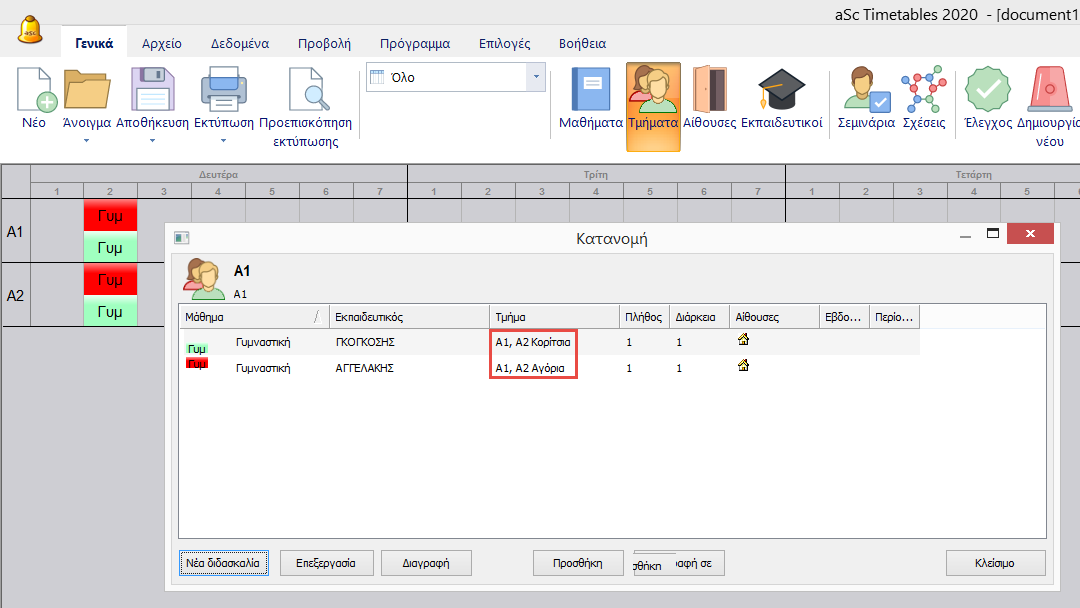
Task: Click the Σεμινάρια seminars icon
Action: tap(865, 92)
